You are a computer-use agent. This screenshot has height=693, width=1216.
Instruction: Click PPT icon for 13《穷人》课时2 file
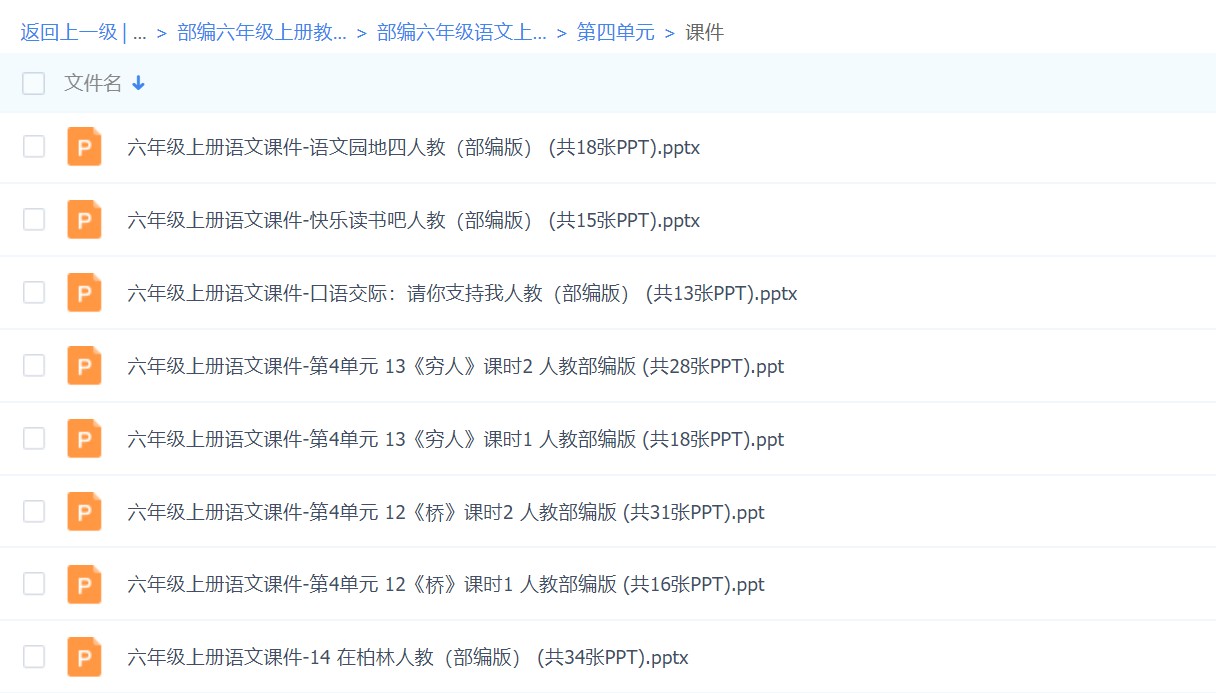click(84, 366)
